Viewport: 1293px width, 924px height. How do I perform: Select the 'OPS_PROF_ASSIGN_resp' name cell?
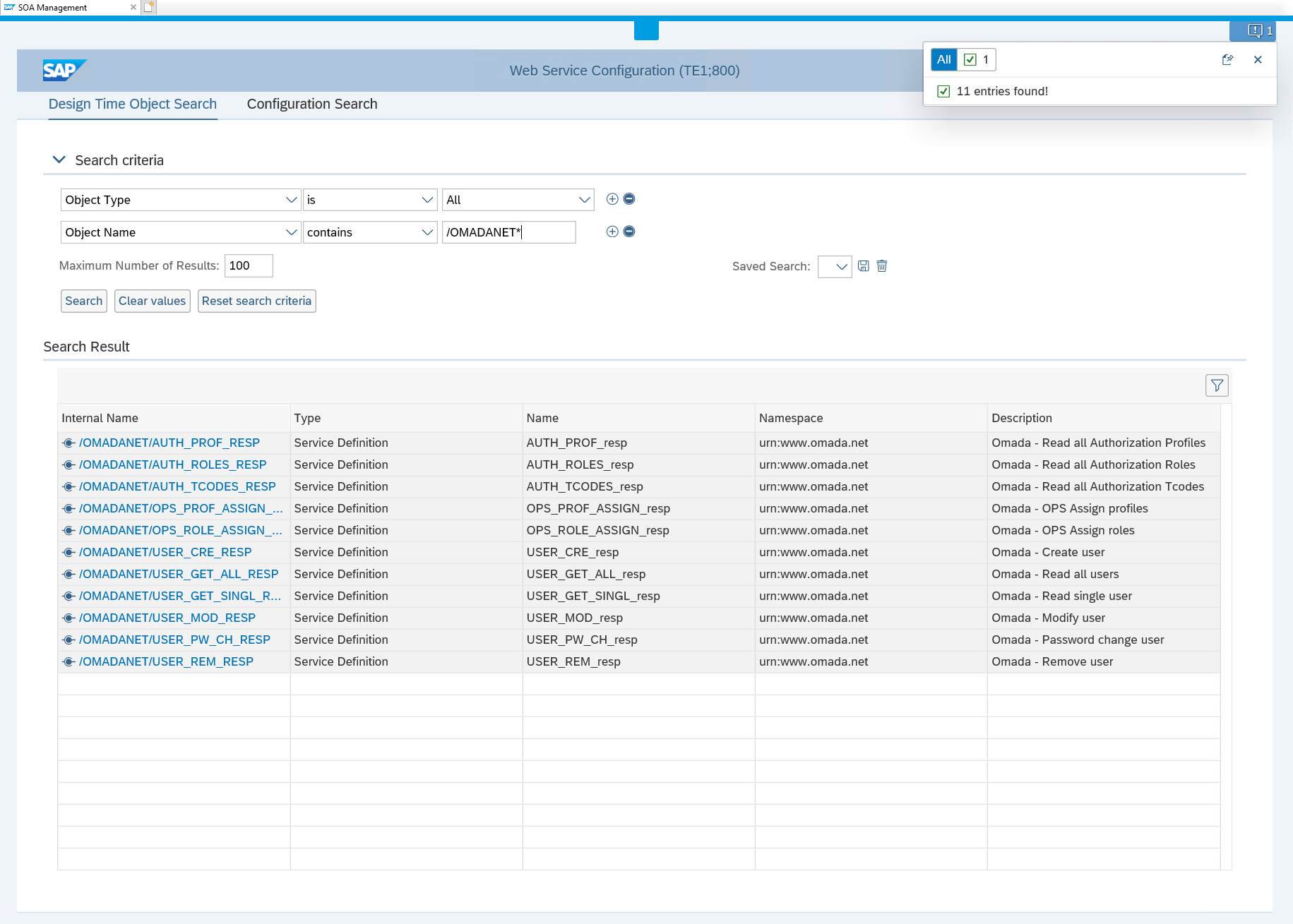click(638, 508)
